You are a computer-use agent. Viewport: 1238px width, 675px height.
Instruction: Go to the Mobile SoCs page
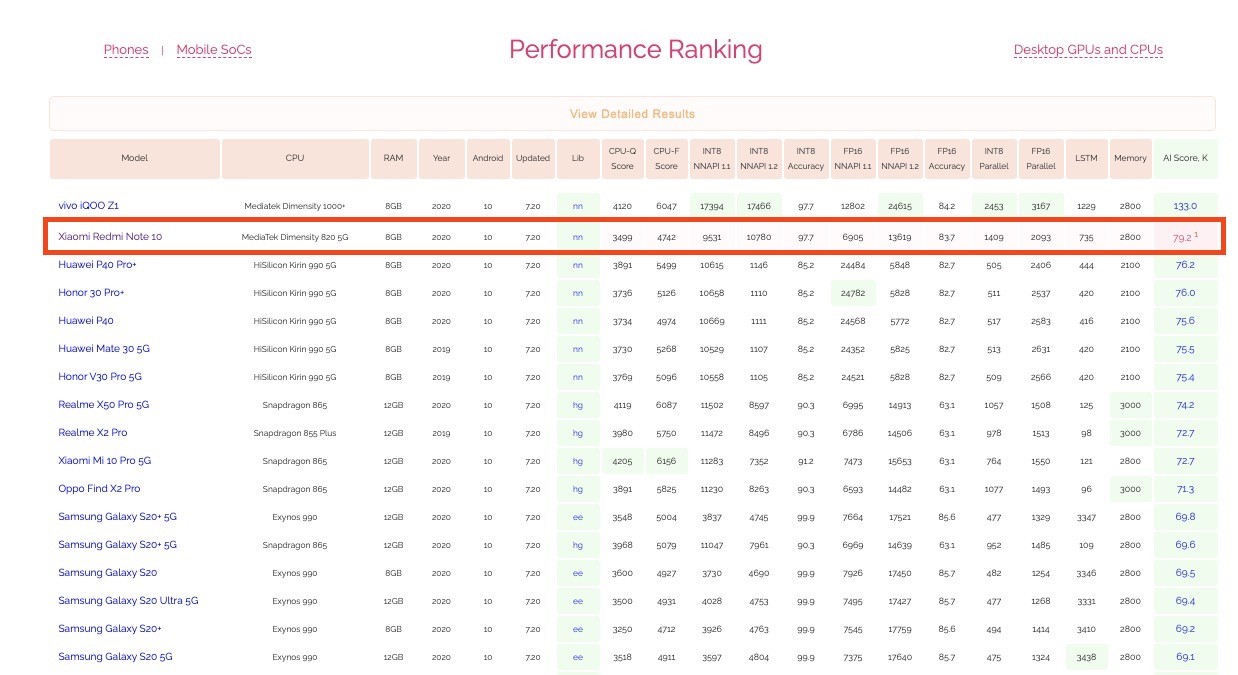click(x=214, y=50)
